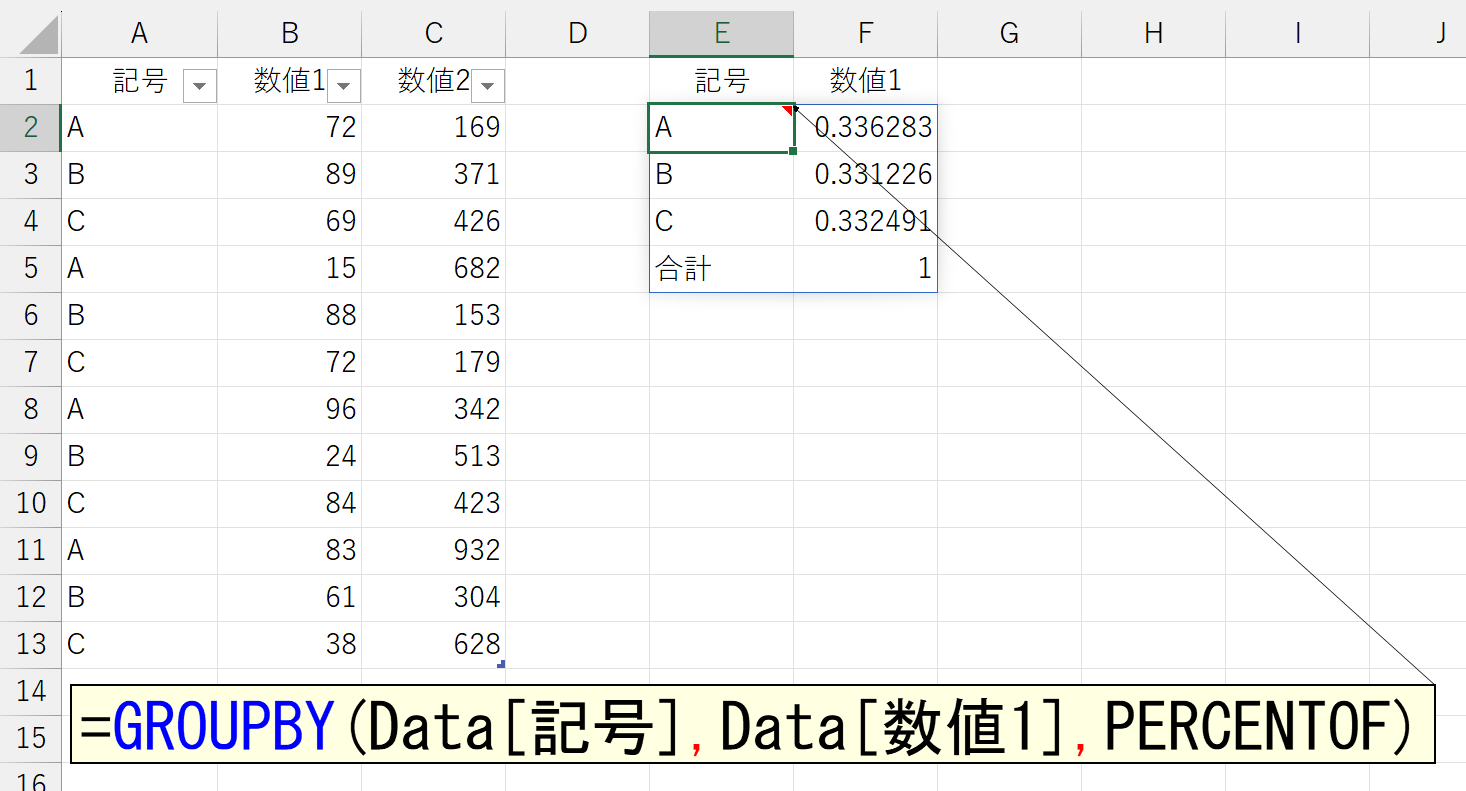Click cell C11 with value 932

point(434,551)
